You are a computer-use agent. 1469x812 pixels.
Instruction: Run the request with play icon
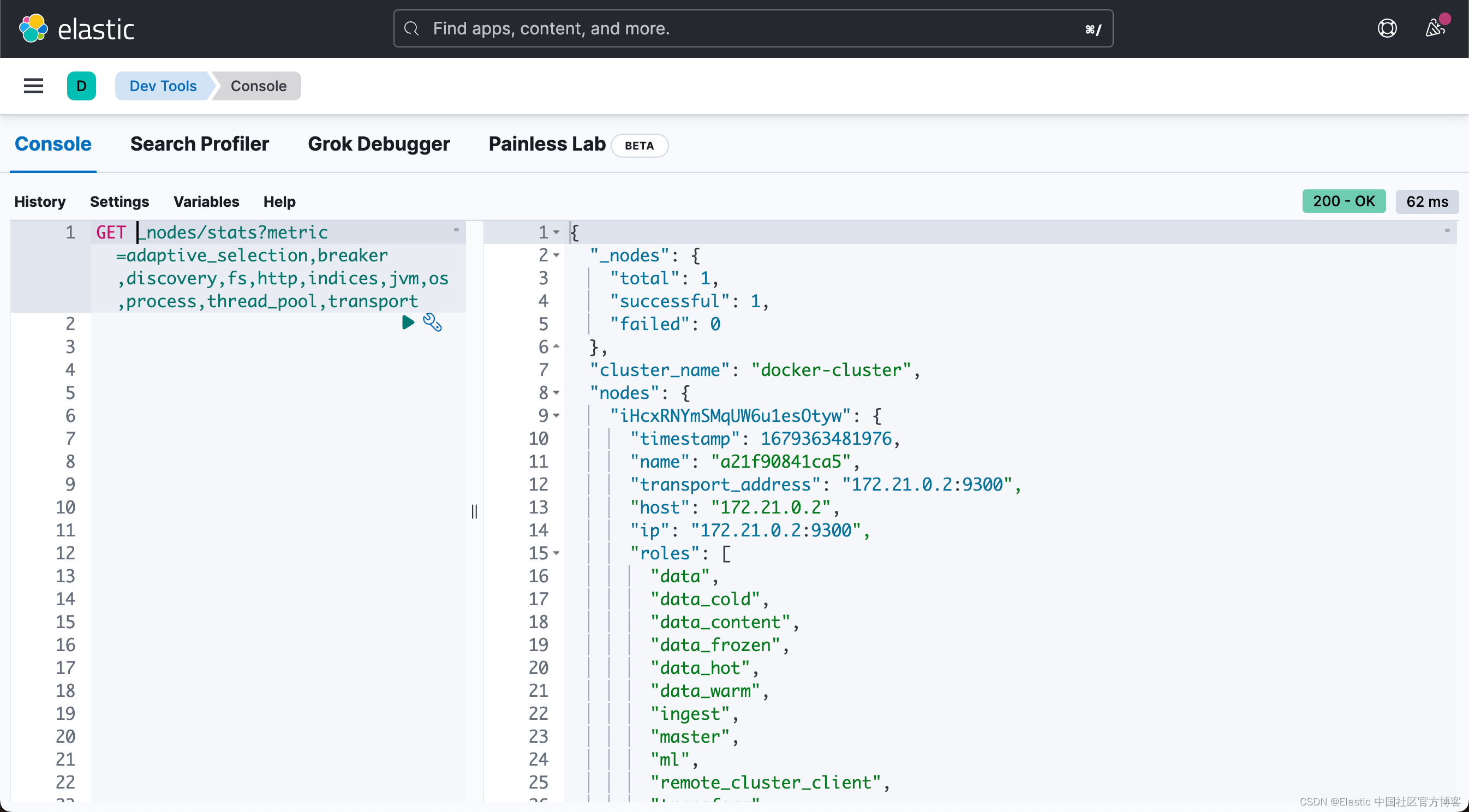(408, 323)
